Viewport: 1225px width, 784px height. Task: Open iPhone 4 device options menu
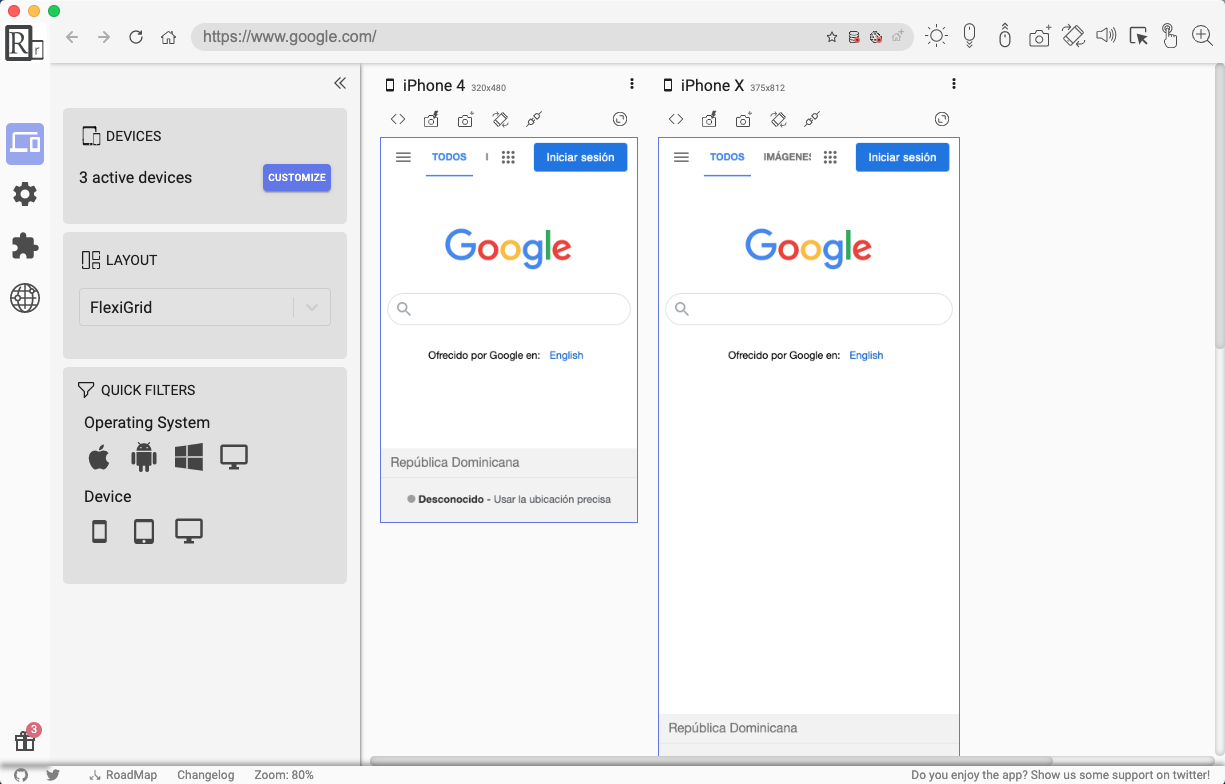tap(632, 84)
